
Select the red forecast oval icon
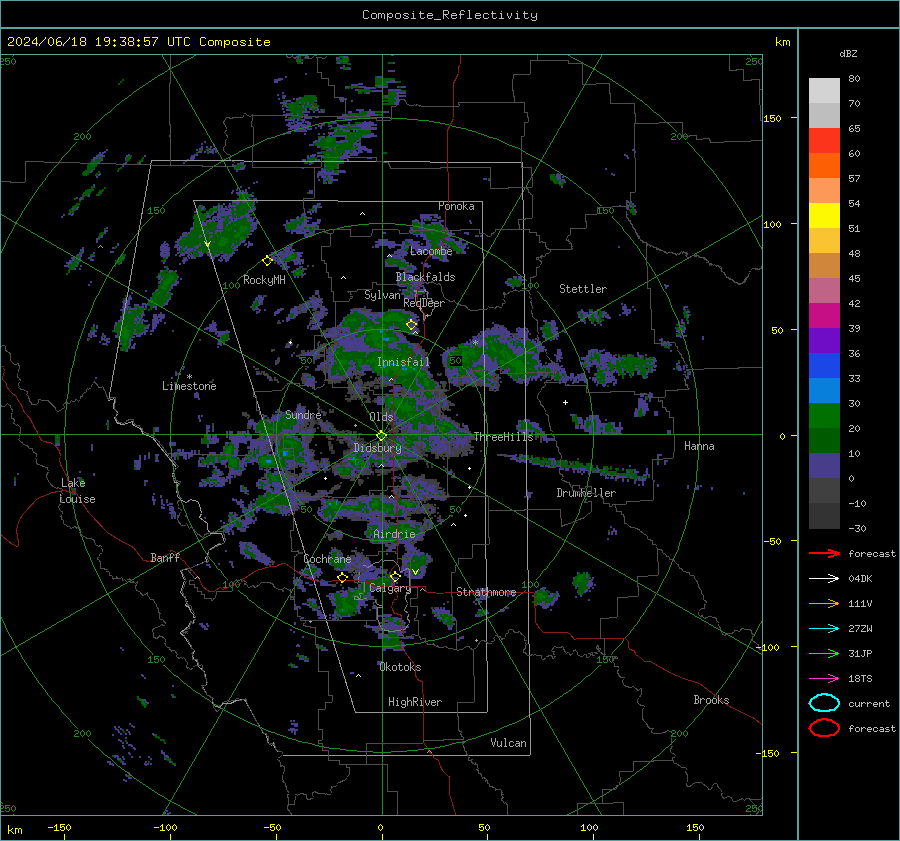(x=824, y=728)
